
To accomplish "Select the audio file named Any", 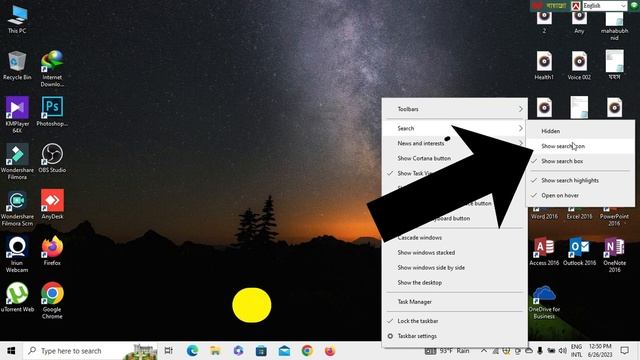I will click(579, 22).
